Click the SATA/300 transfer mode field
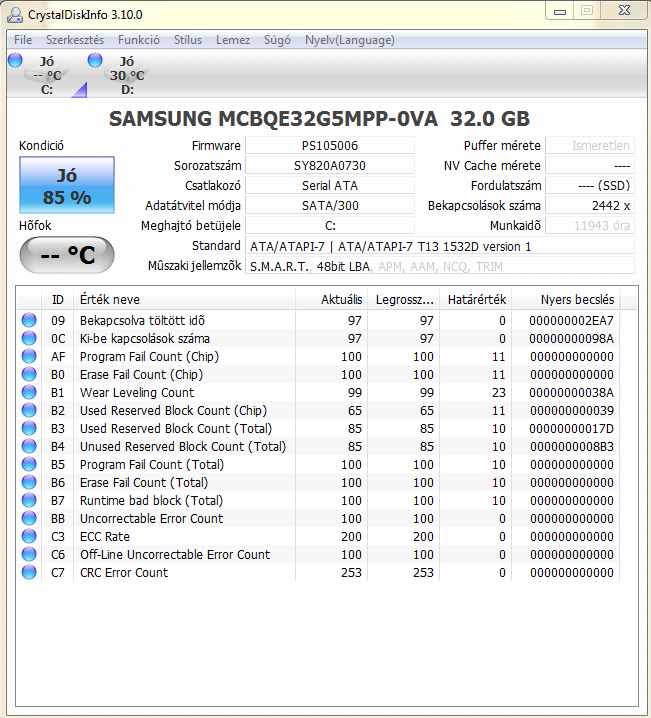This screenshot has height=718, width=651. point(330,206)
